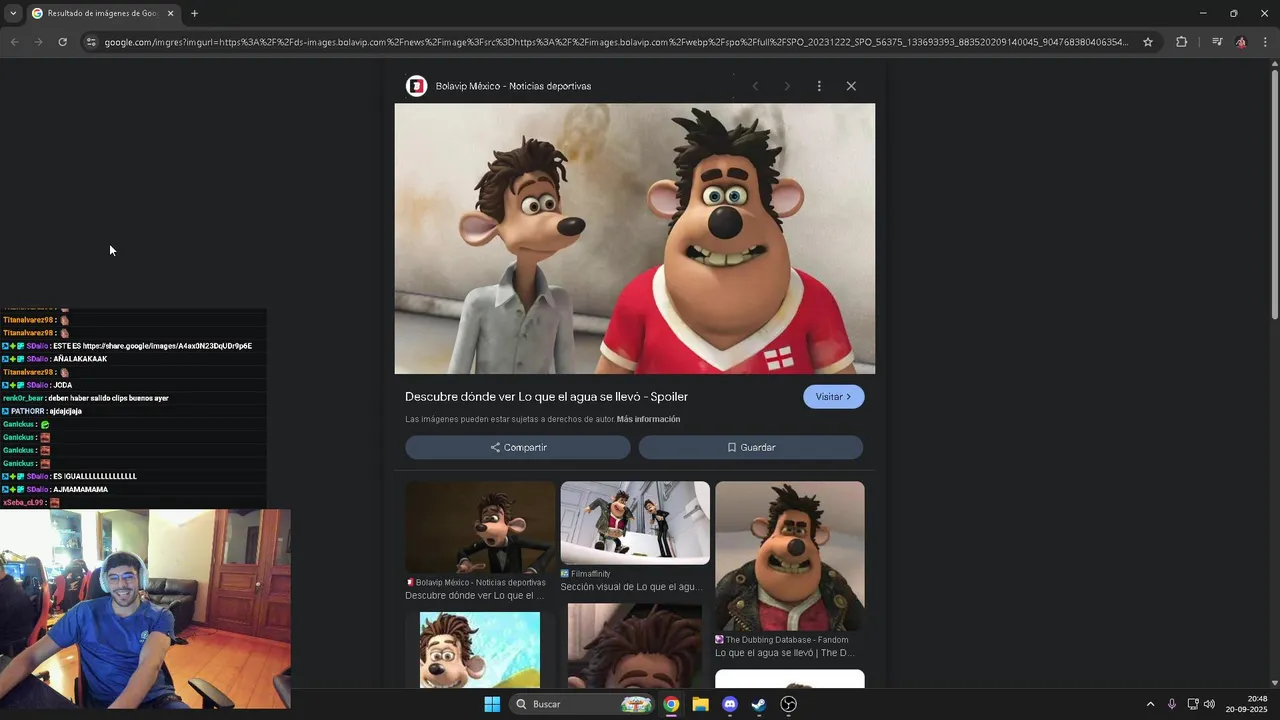Click the scrollbar up arrow
This screenshot has width=1280, height=720.
click(1274, 64)
